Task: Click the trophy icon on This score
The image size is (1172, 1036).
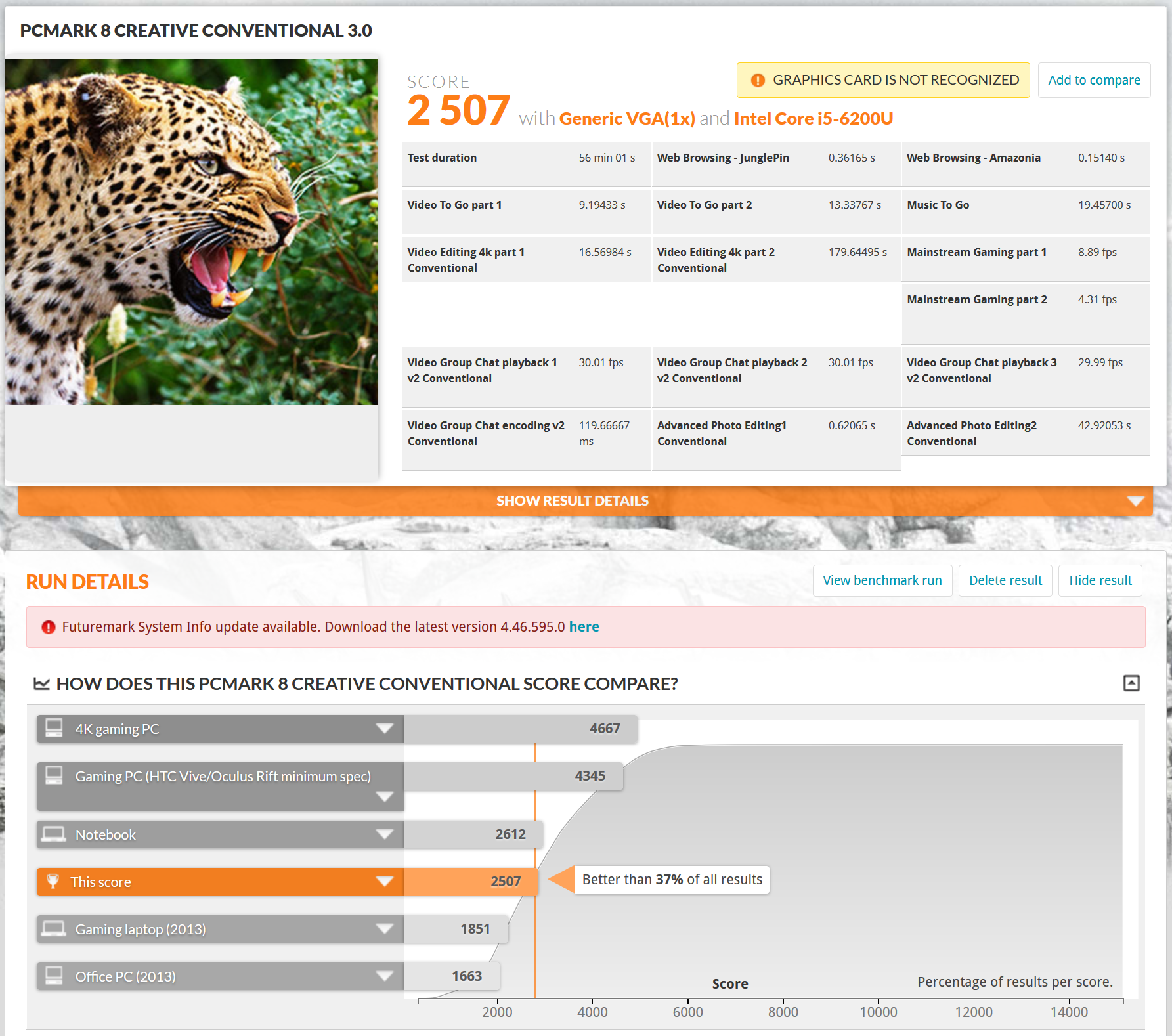Action: [x=53, y=881]
